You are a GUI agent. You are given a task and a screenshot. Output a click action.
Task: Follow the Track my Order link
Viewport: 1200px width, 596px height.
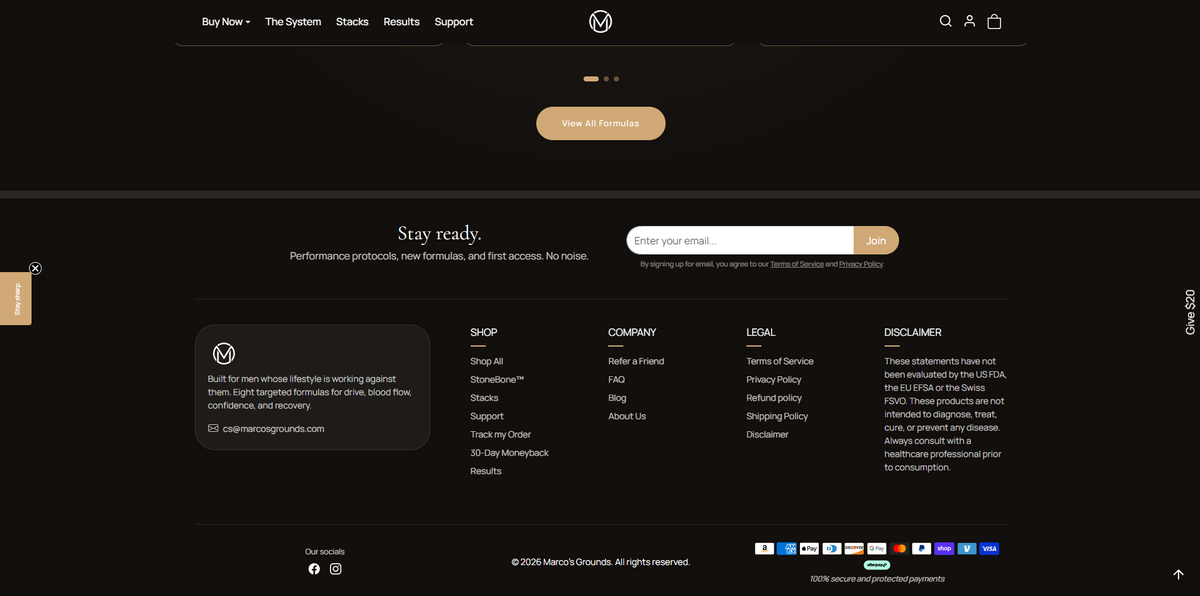click(x=501, y=434)
